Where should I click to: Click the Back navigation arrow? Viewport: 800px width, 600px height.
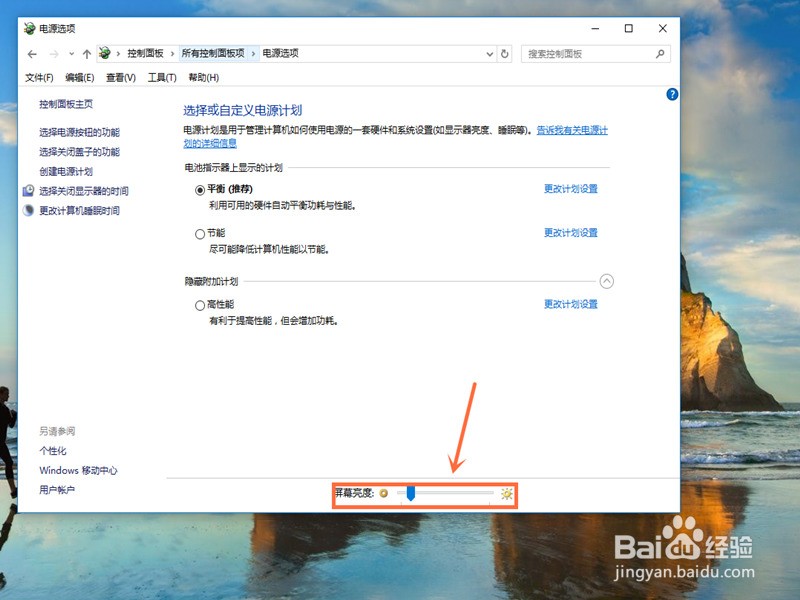(x=32, y=54)
